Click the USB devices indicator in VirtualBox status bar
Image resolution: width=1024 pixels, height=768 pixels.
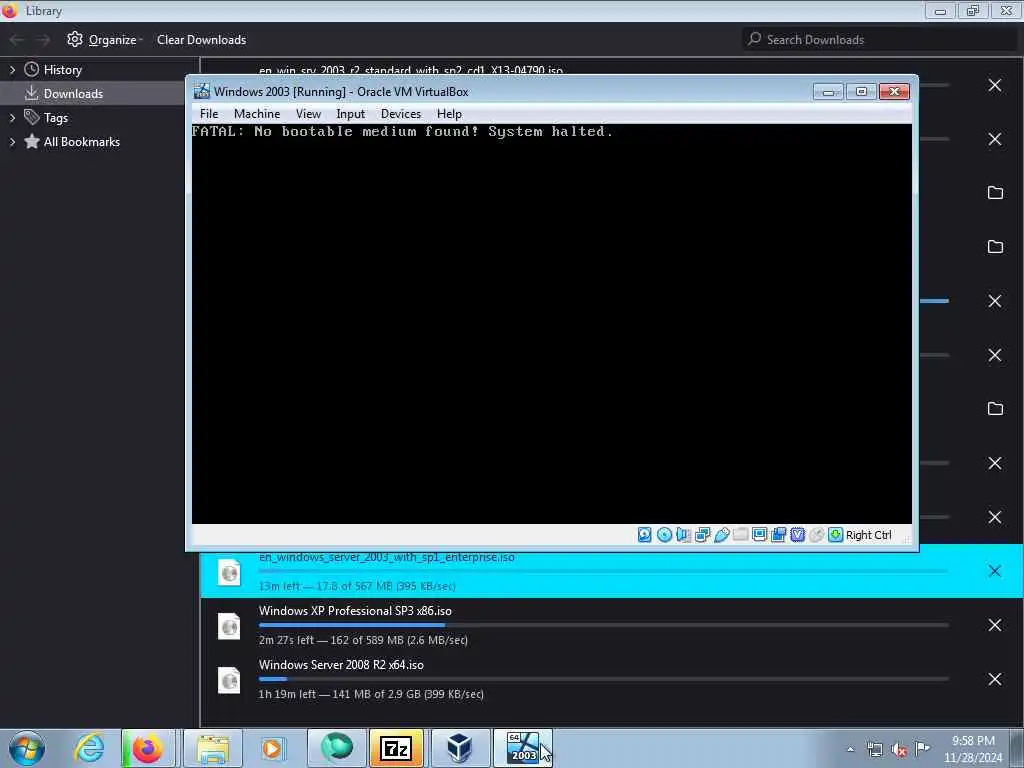722,535
